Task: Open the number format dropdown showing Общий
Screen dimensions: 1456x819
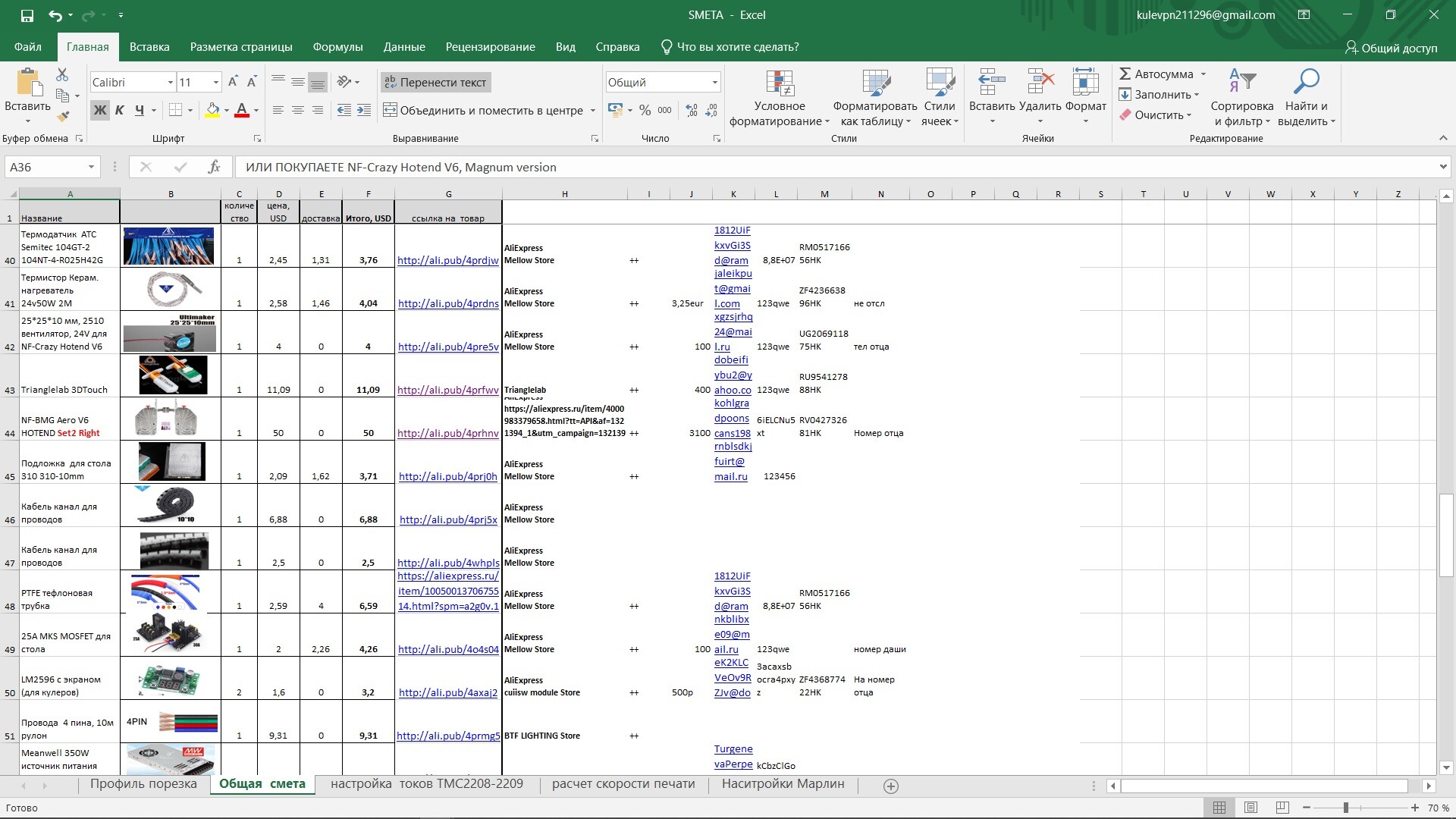Action: click(713, 81)
